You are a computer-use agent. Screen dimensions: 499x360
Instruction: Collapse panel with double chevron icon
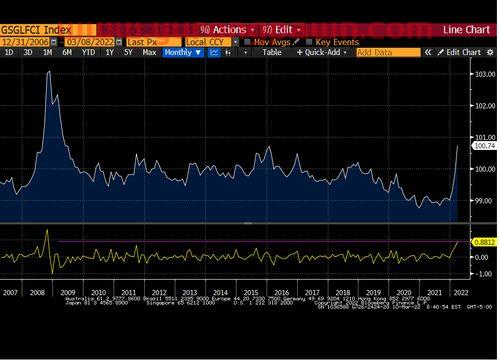coord(428,52)
